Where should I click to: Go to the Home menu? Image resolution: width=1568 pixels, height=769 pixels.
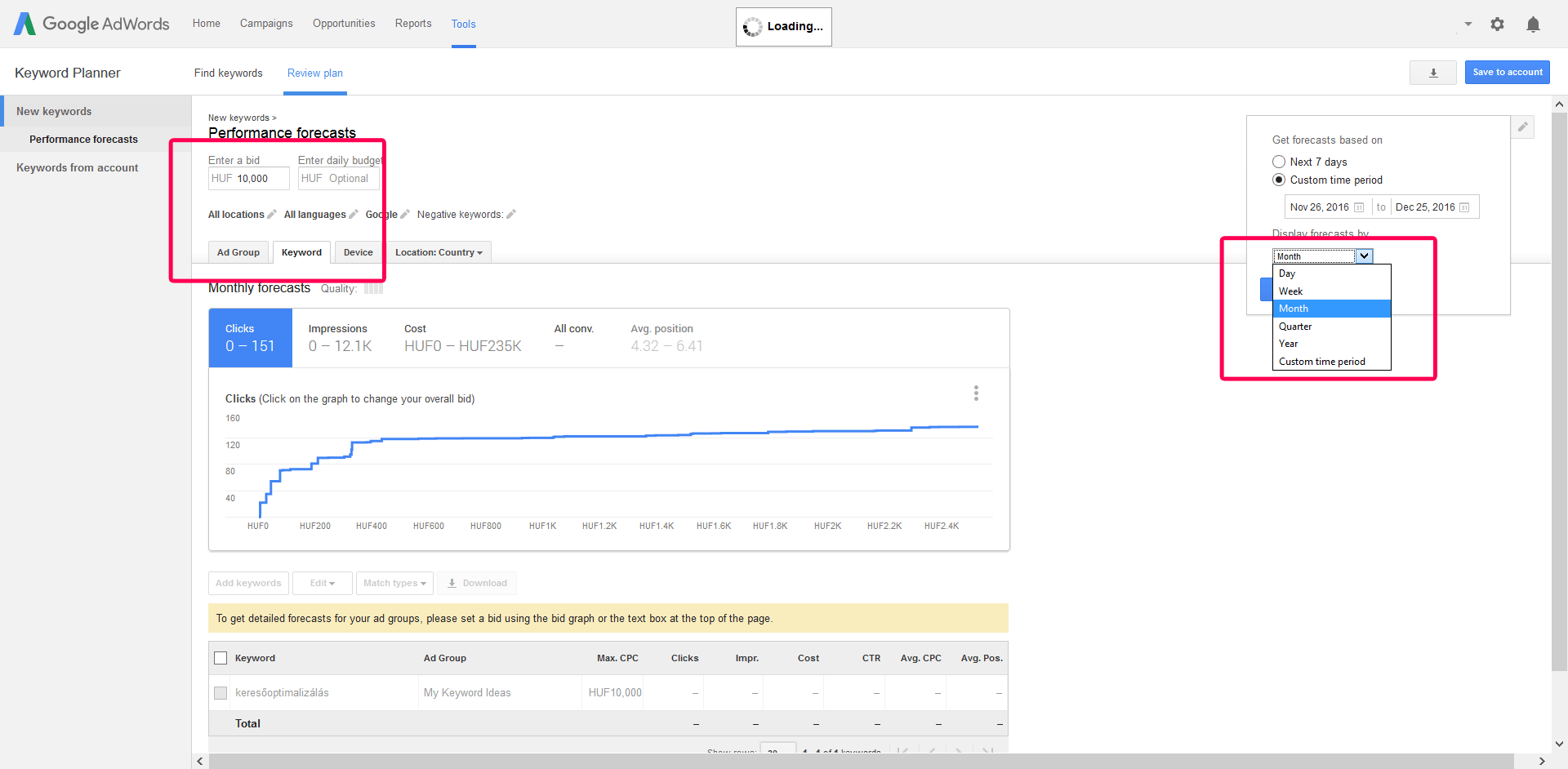[207, 24]
